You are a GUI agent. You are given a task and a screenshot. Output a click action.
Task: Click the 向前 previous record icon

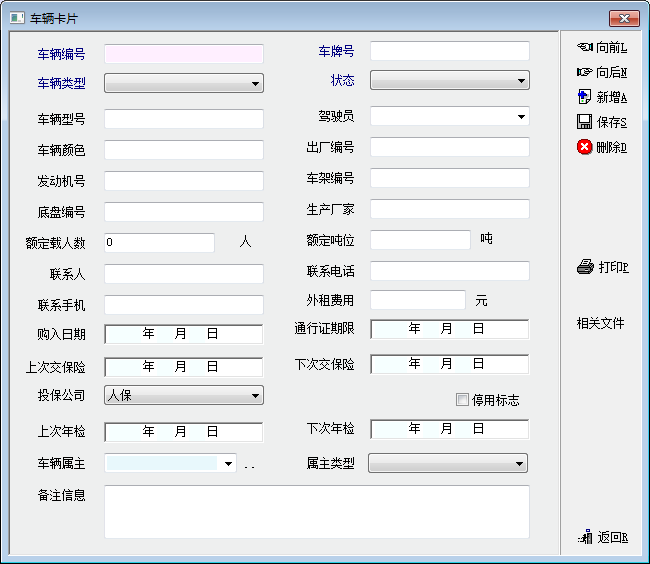(x=585, y=47)
